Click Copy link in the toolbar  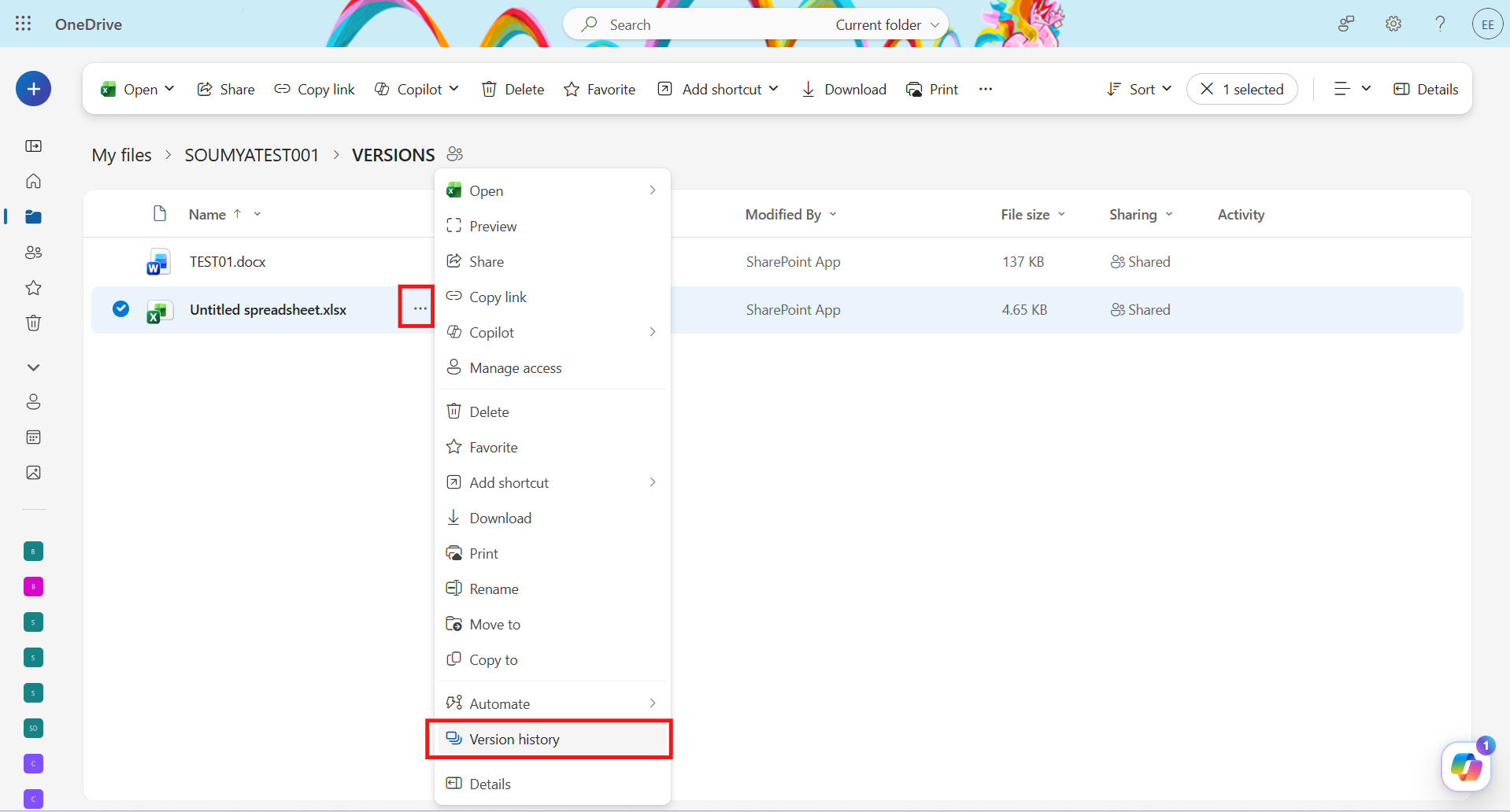tap(314, 89)
